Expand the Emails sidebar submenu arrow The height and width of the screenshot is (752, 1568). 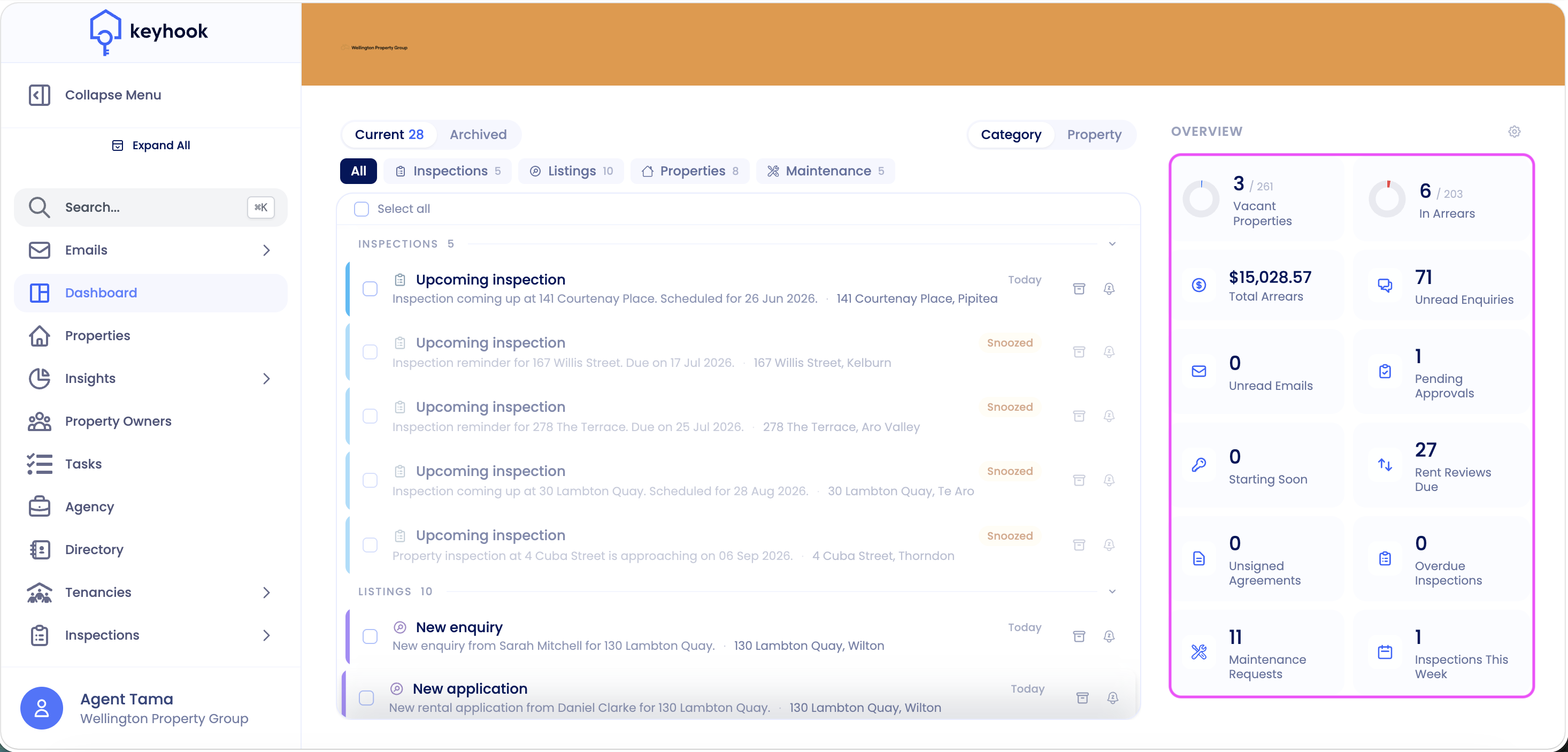(266, 250)
